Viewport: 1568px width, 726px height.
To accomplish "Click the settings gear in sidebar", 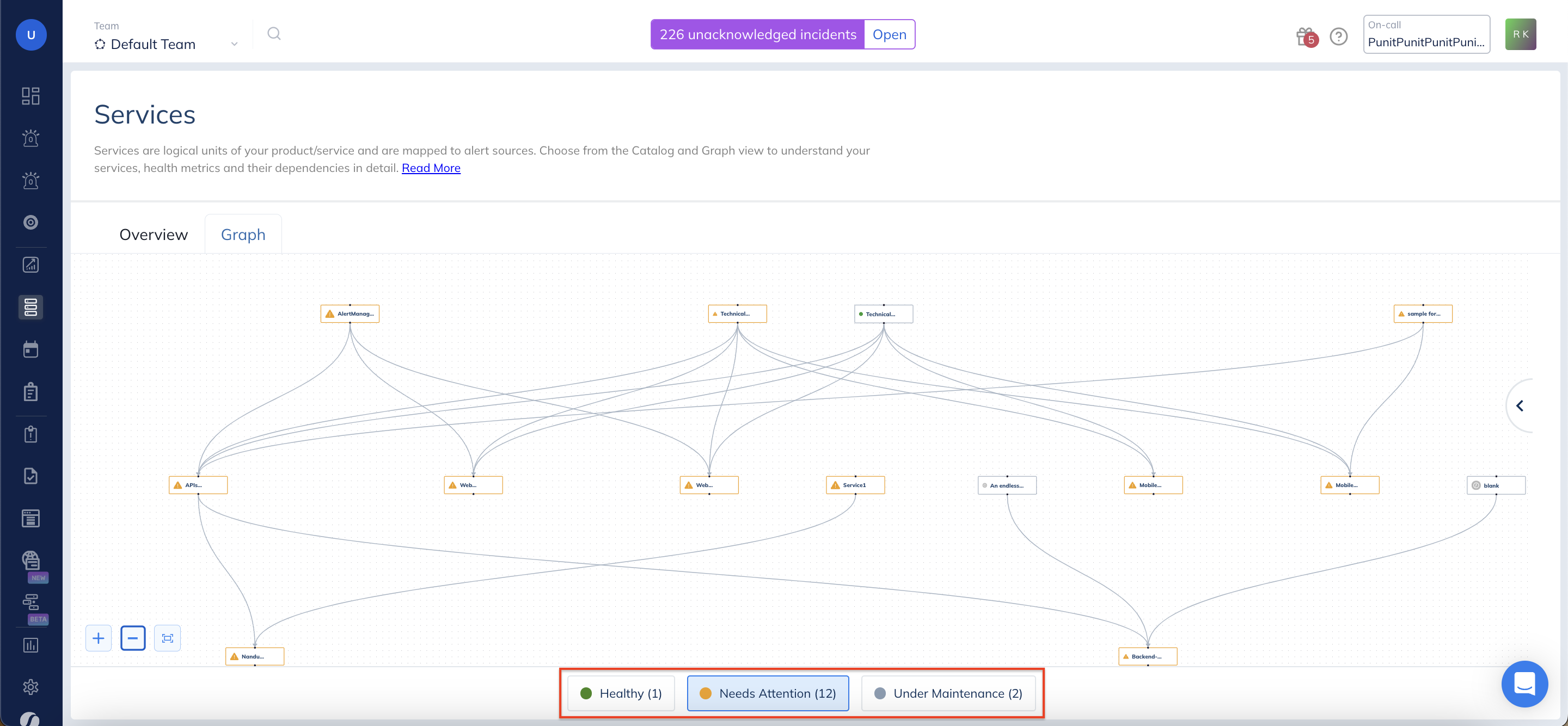I will click(30, 687).
